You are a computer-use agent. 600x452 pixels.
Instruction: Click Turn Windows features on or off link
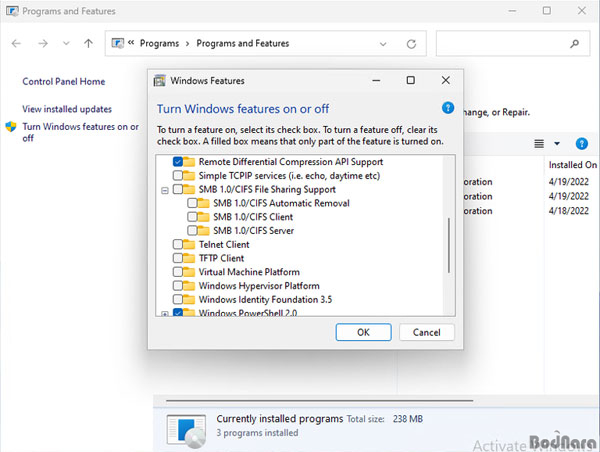tap(80, 132)
